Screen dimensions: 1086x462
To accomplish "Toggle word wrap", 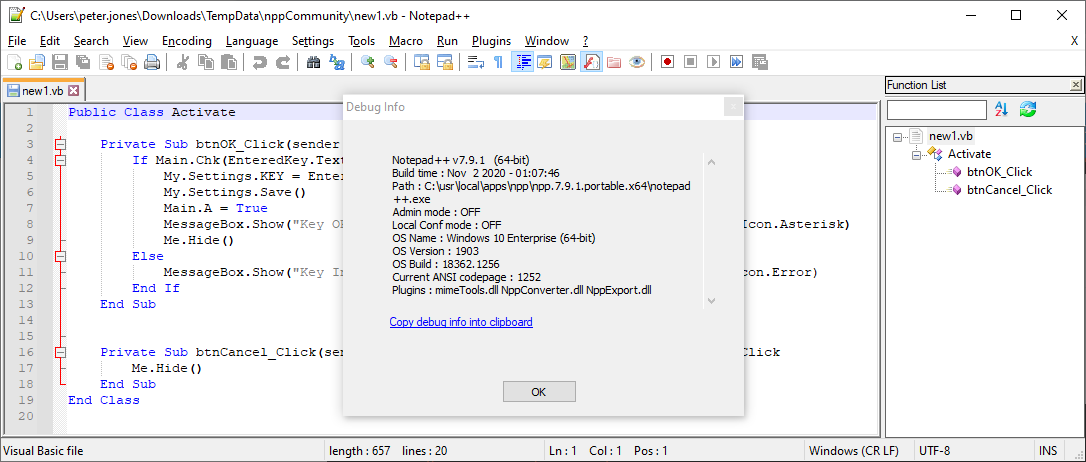I will pyautogui.click(x=475, y=62).
